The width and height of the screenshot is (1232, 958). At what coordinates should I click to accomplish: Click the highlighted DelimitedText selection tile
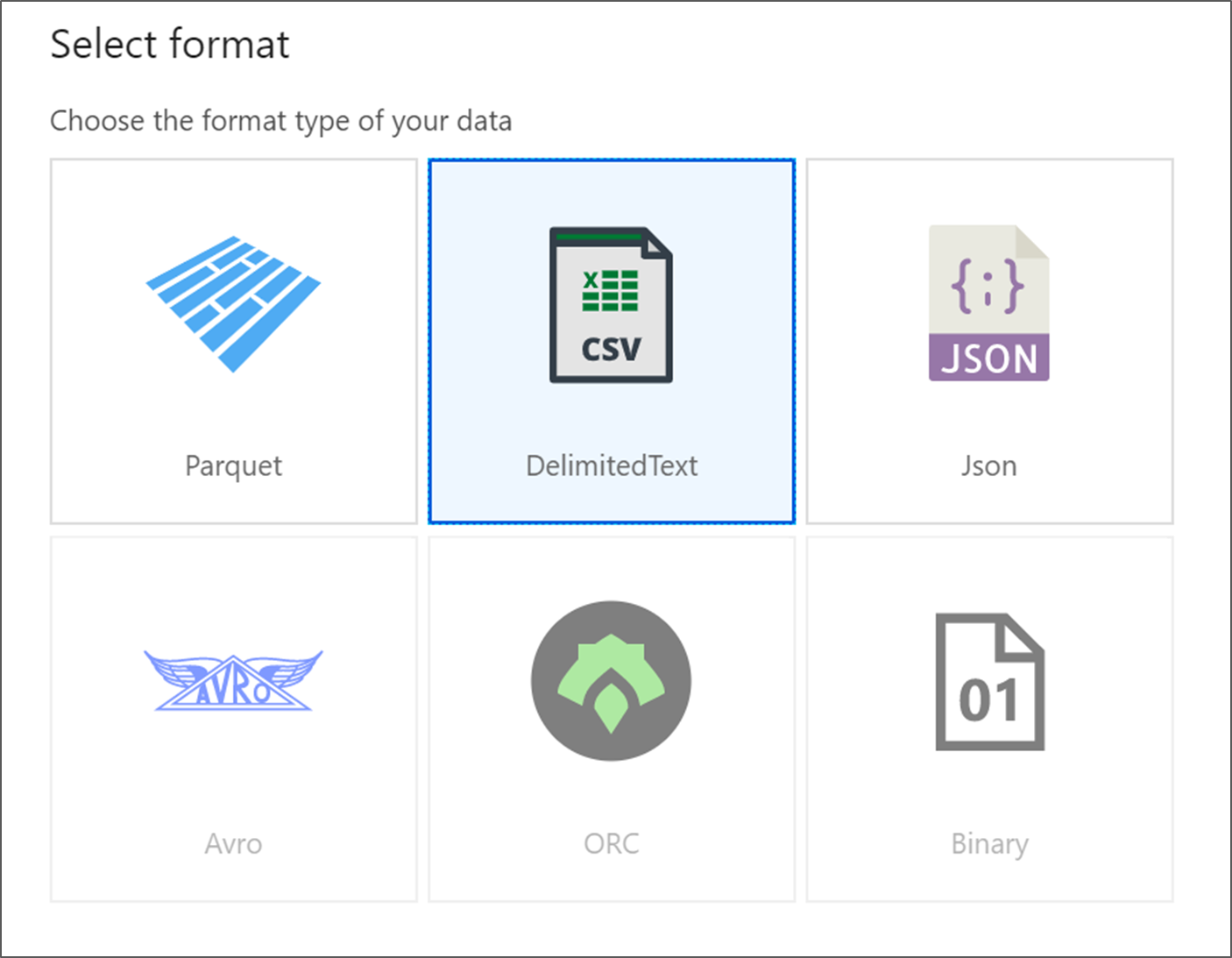tap(611, 342)
